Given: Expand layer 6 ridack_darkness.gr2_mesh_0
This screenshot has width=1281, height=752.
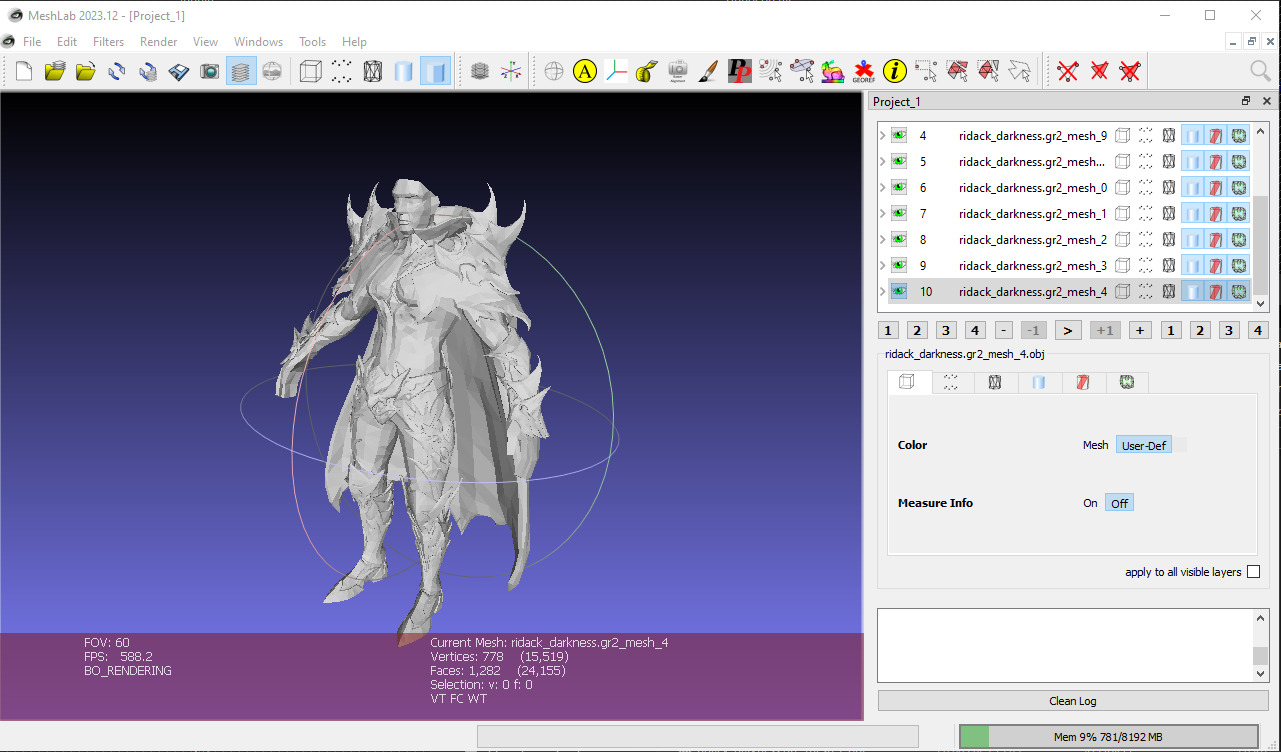Looking at the screenshot, I should (882, 187).
